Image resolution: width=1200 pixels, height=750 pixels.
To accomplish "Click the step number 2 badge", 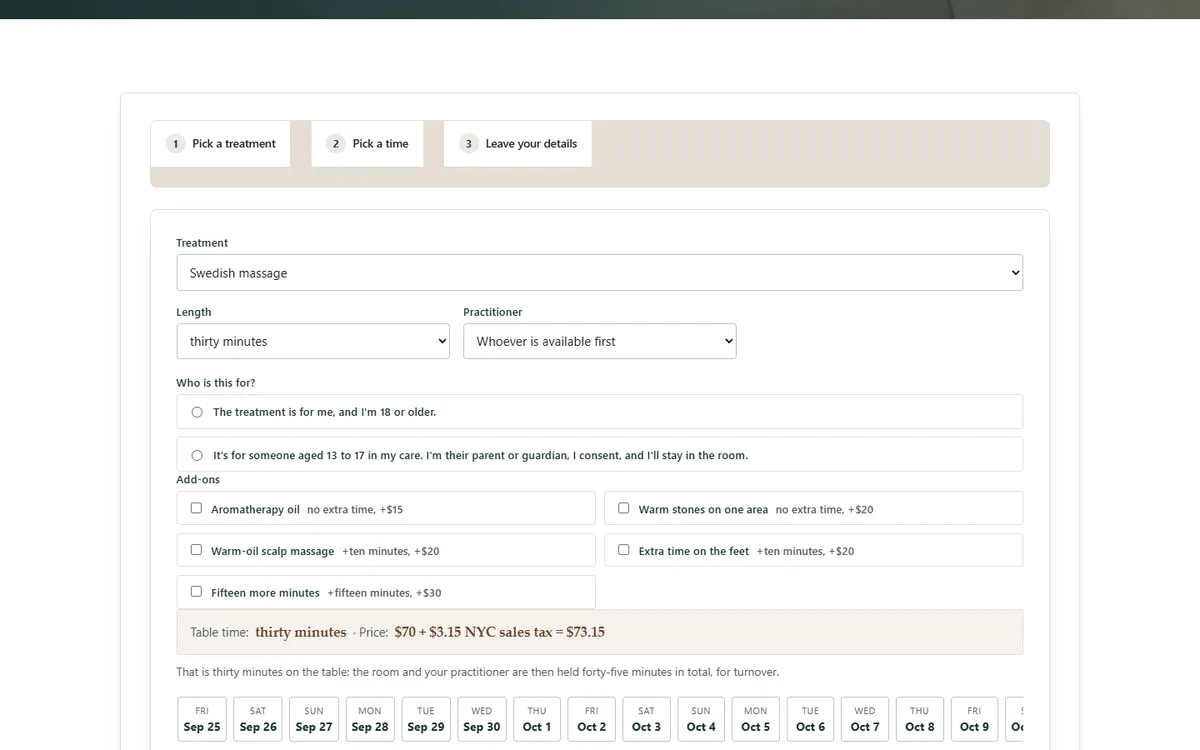I will (336, 144).
